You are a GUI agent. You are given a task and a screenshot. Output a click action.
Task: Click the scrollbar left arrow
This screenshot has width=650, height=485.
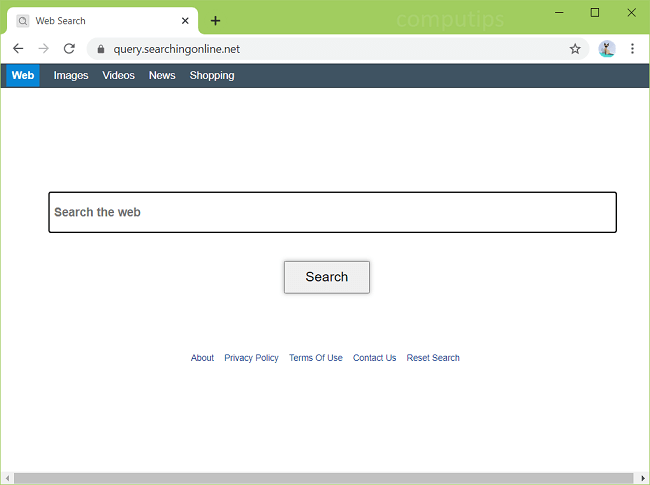(x=7, y=478)
